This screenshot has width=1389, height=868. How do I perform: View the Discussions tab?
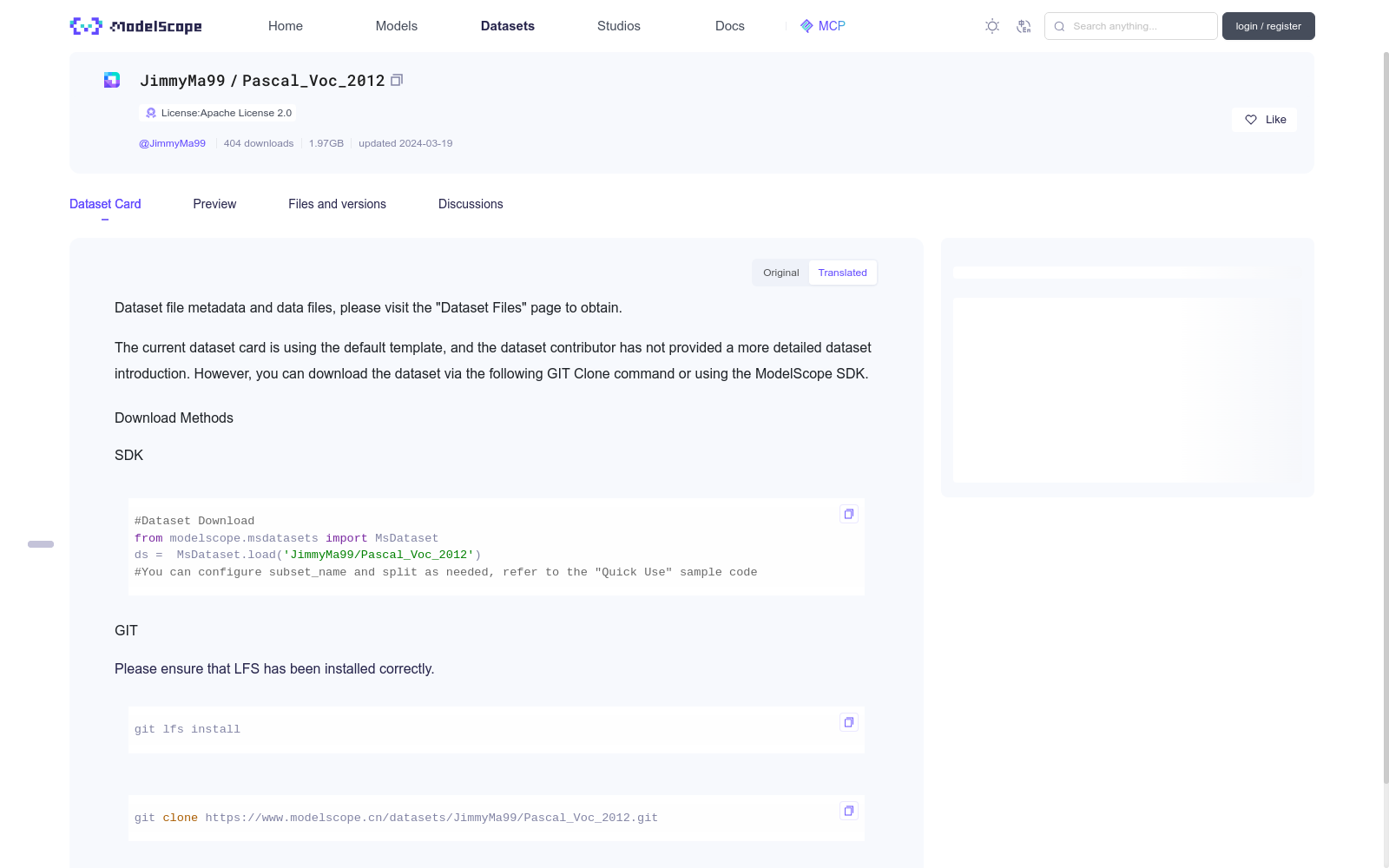[471, 204]
